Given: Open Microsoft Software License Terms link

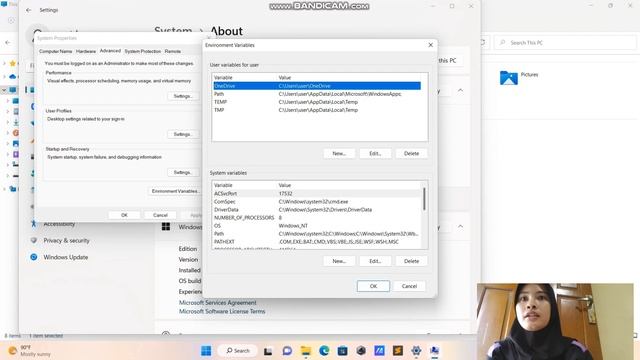Looking at the screenshot, I should tap(222, 311).
